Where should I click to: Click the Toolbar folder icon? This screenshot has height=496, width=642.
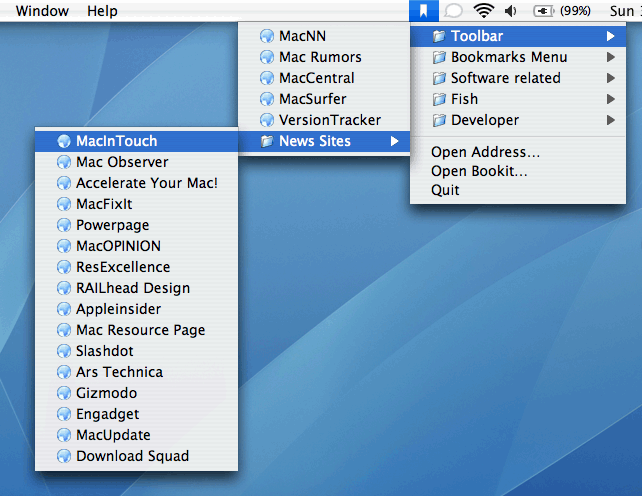(x=439, y=36)
